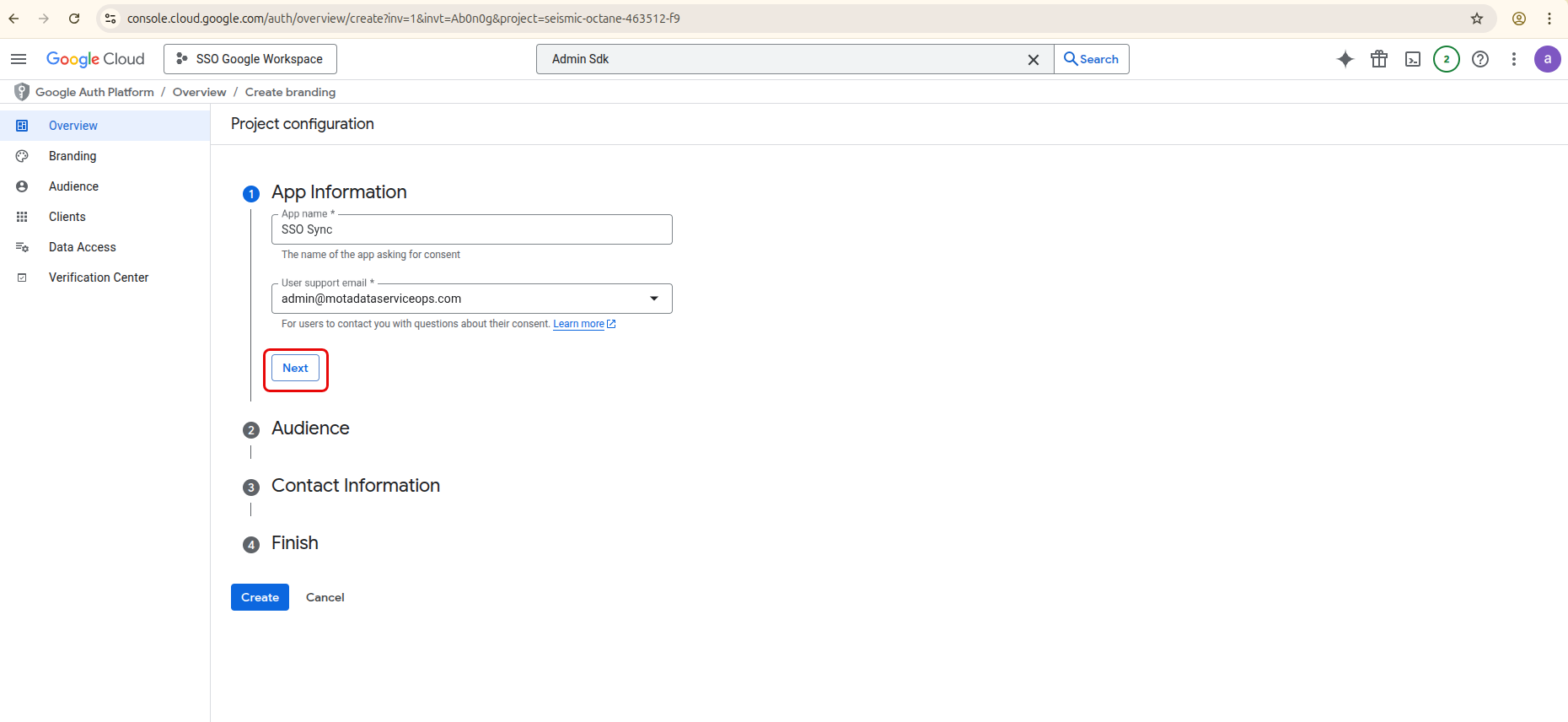This screenshot has height=722, width=1568.
Task: Open the console three-dot settings menu
Action: 1514,59
